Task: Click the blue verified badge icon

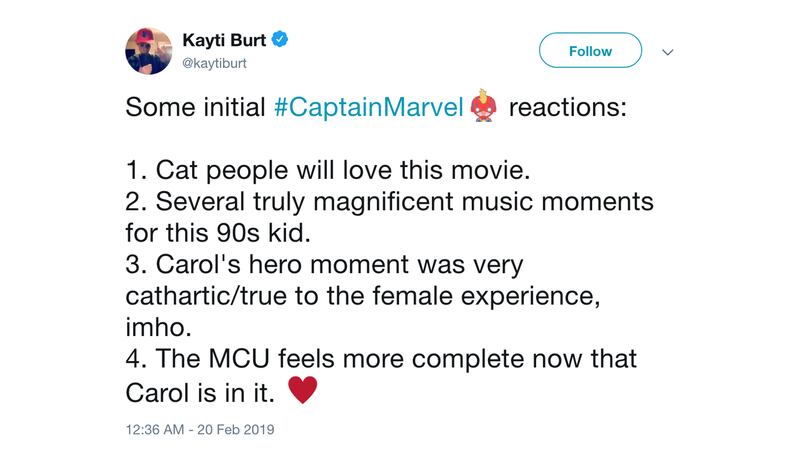Action: (x=280, y=39)
